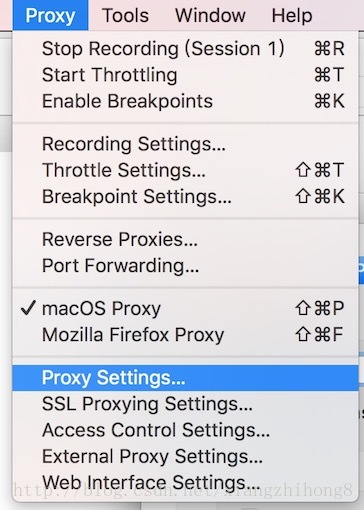Open Web Interface Settings...
This screenshot has height=510, width=364.
pos(185,482)
